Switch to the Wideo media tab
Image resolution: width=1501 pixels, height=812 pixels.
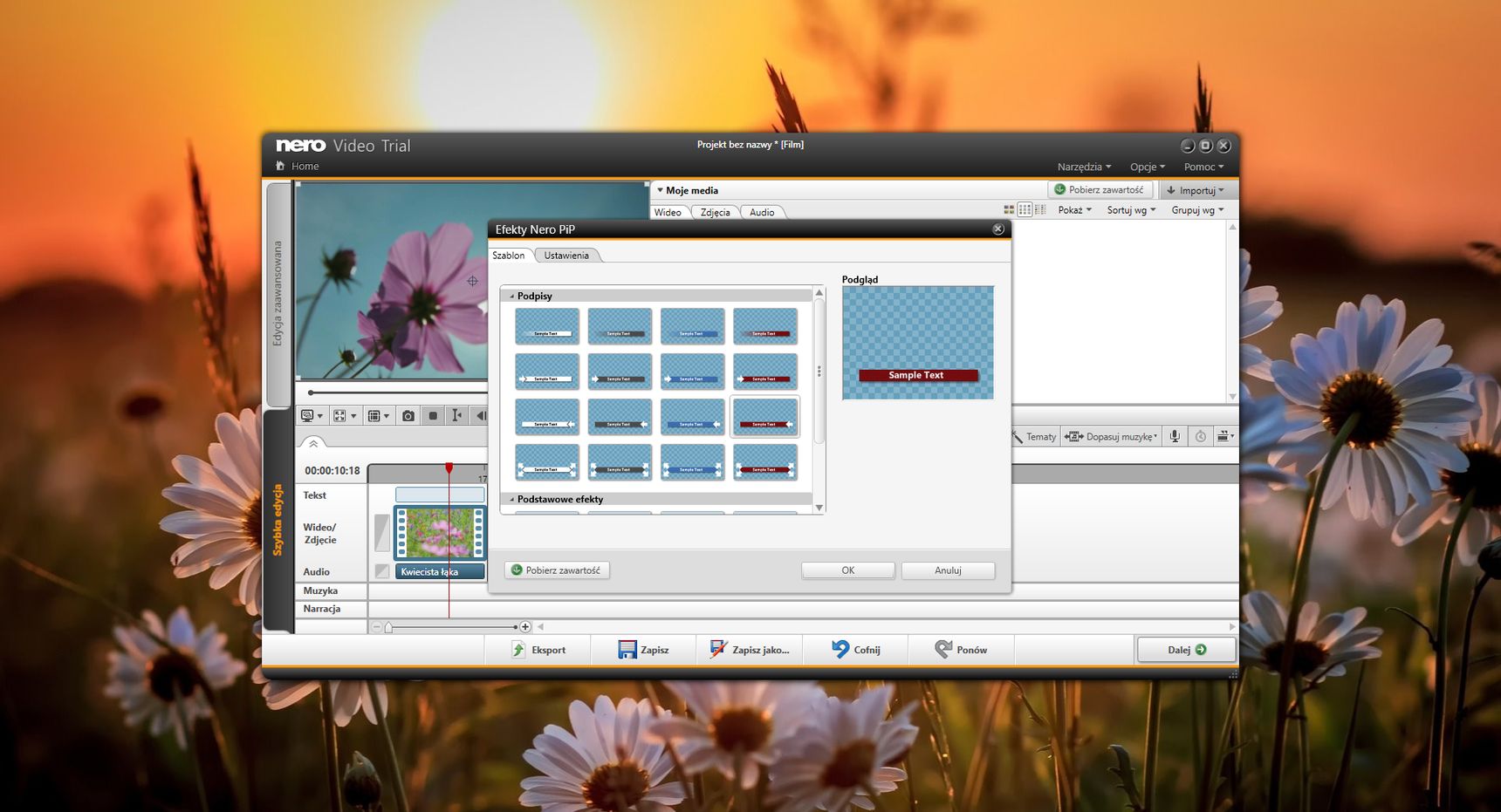[x=668, y=212]
